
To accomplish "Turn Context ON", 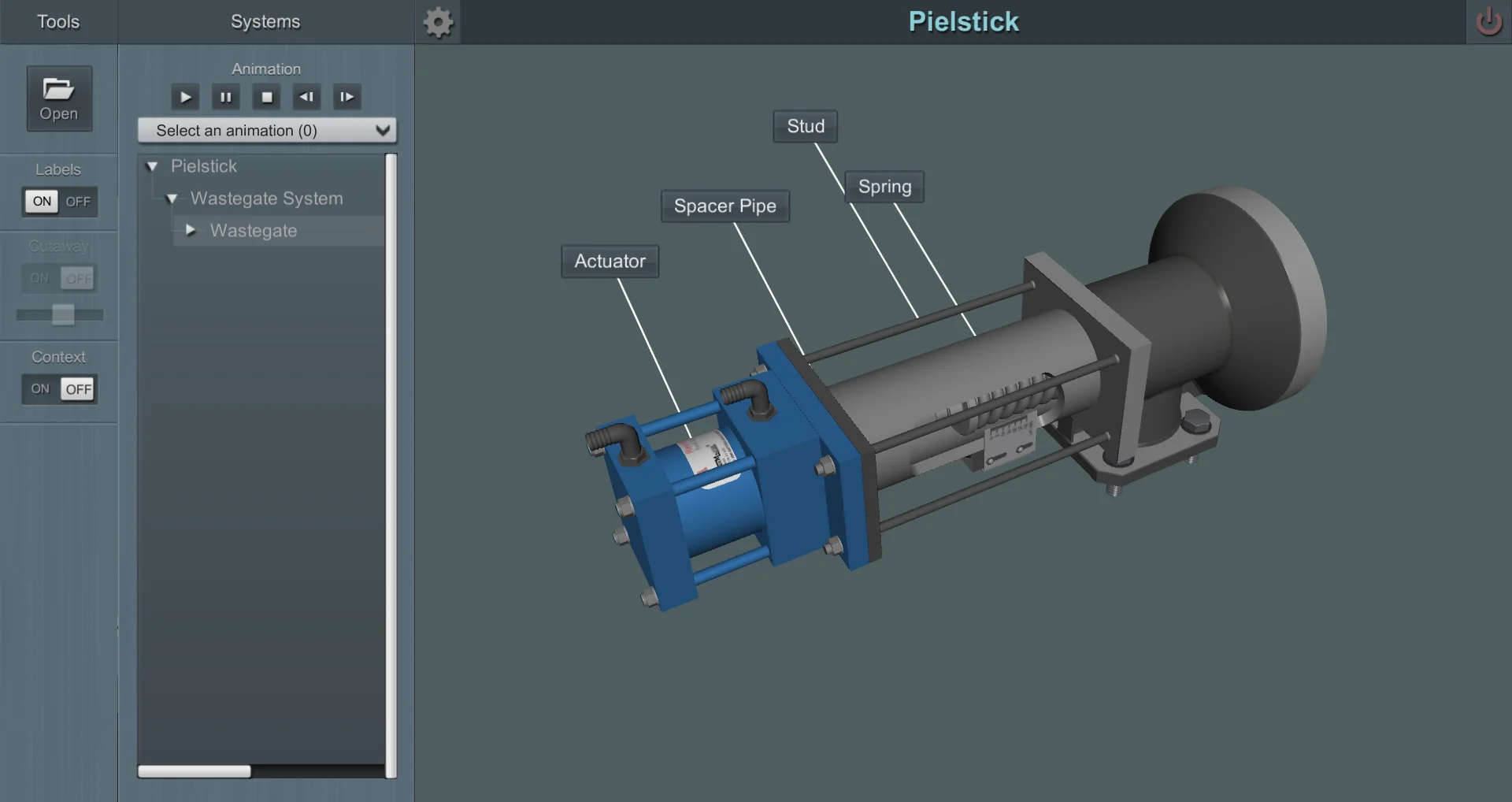I will pyautogui.click(x=40, y=388).
